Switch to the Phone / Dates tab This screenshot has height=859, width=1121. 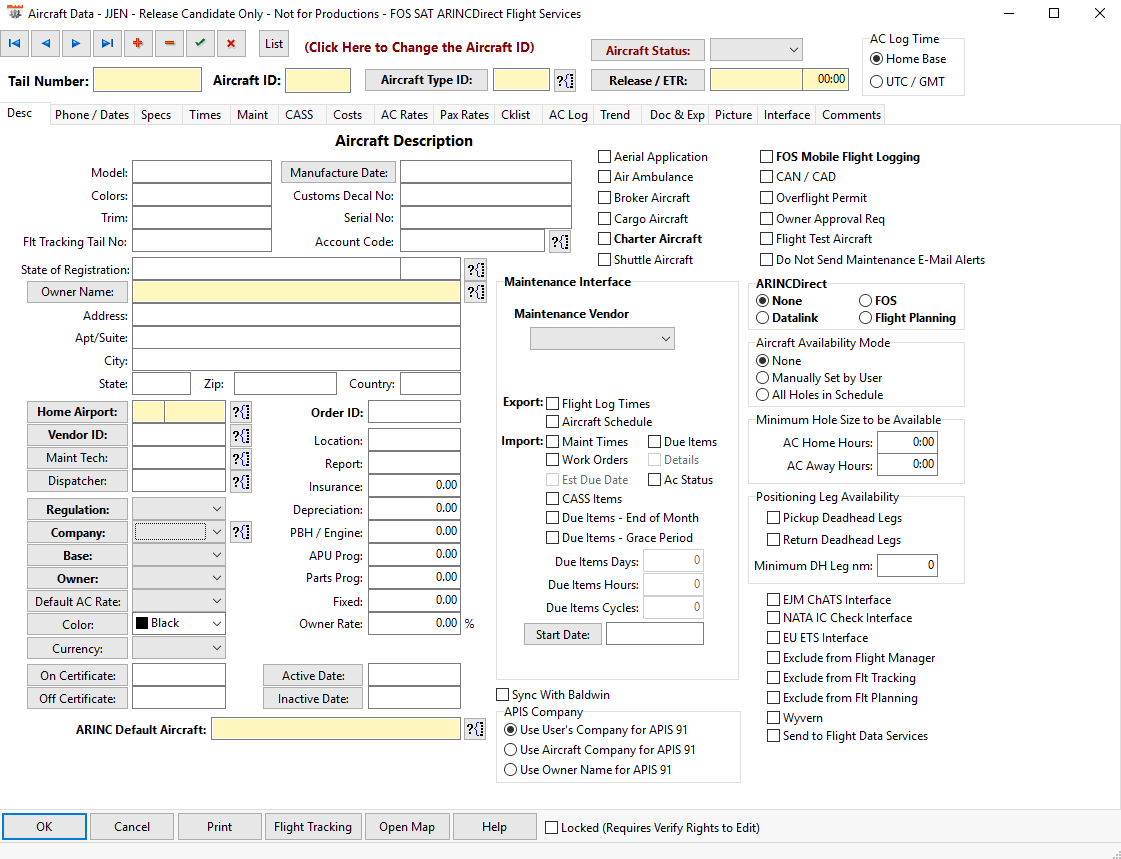pos(92,115)
